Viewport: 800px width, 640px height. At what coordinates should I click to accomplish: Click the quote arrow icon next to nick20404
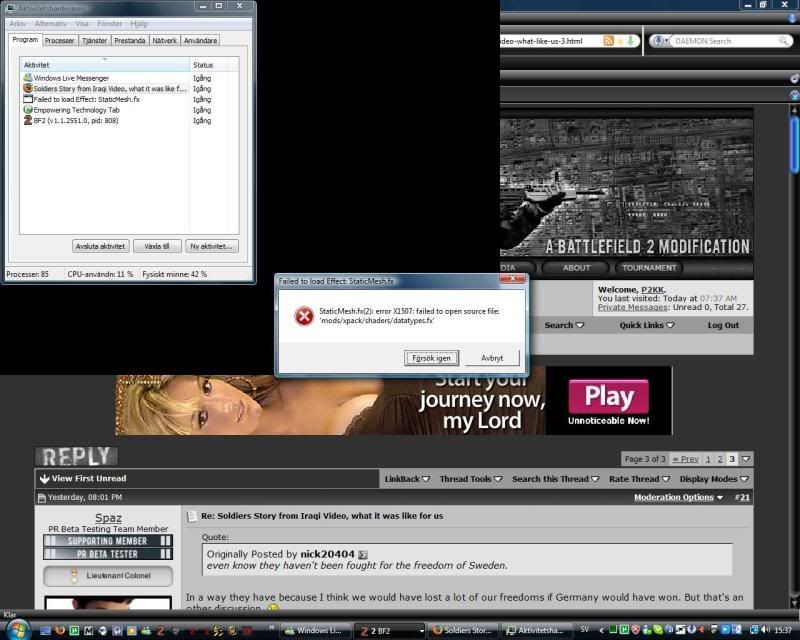[x=363, y=555]
